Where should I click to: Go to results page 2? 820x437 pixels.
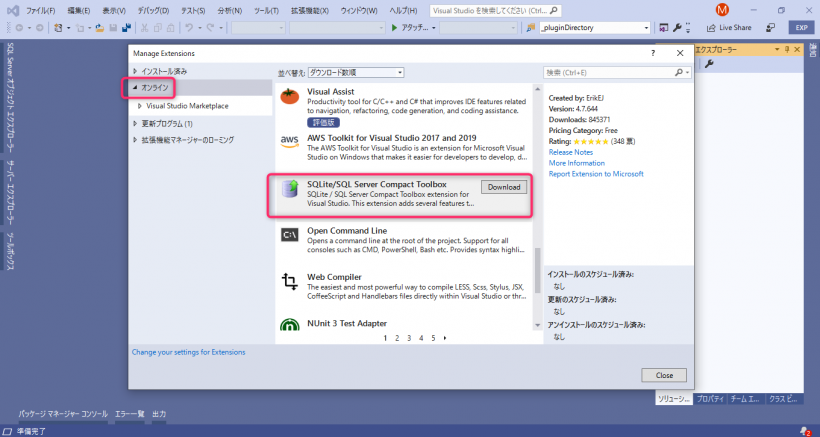pyautogui.click(x=397, y=338)
